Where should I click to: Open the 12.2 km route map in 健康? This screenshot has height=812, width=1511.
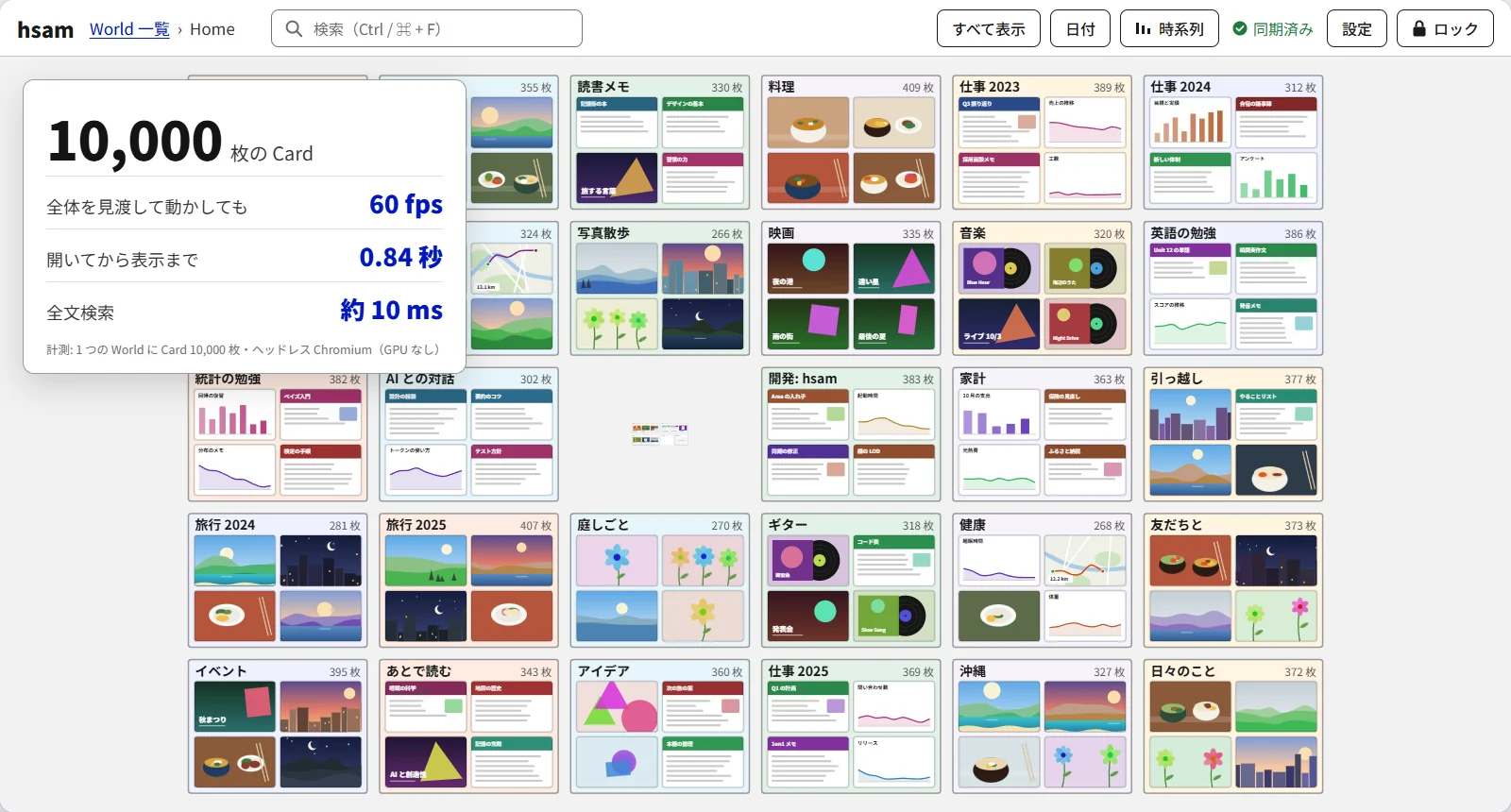tap(1085, 561)
